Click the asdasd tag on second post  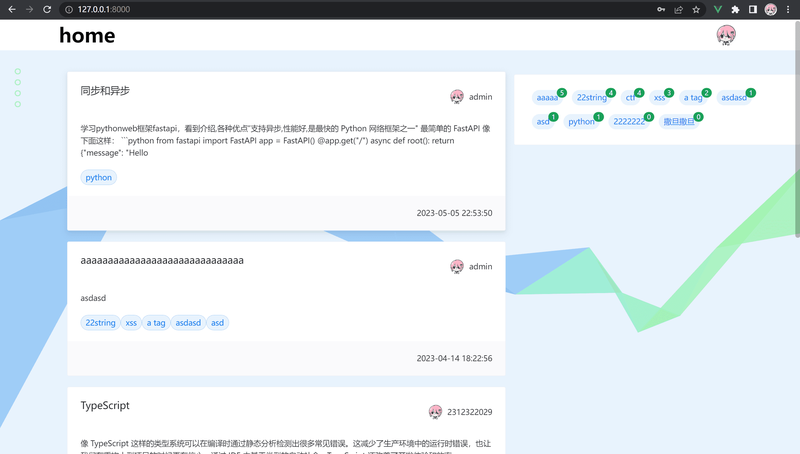(x=188, y=322)
